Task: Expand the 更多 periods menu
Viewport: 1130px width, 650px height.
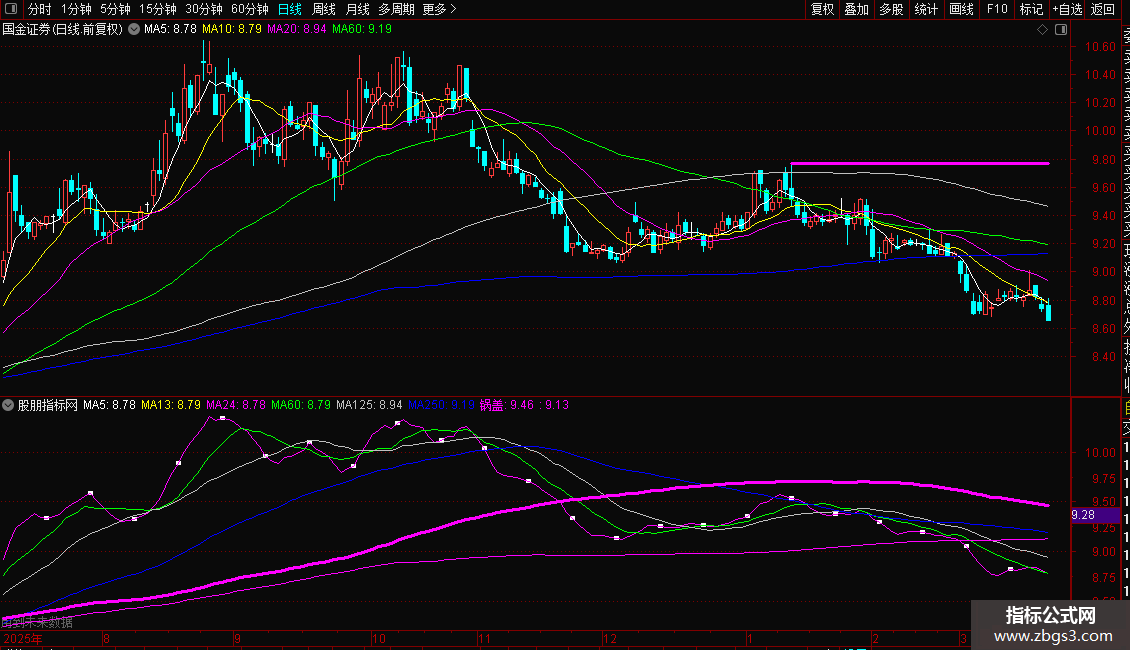Action: [439, 9]
